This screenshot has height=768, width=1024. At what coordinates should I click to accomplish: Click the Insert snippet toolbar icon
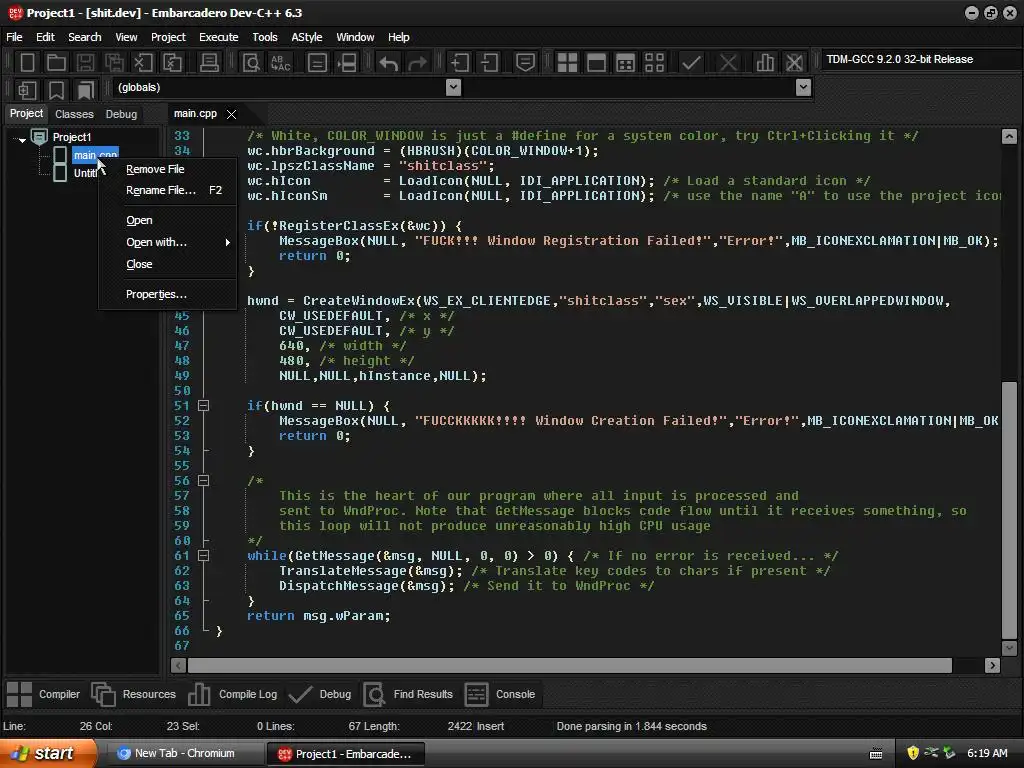click(27, 89)
